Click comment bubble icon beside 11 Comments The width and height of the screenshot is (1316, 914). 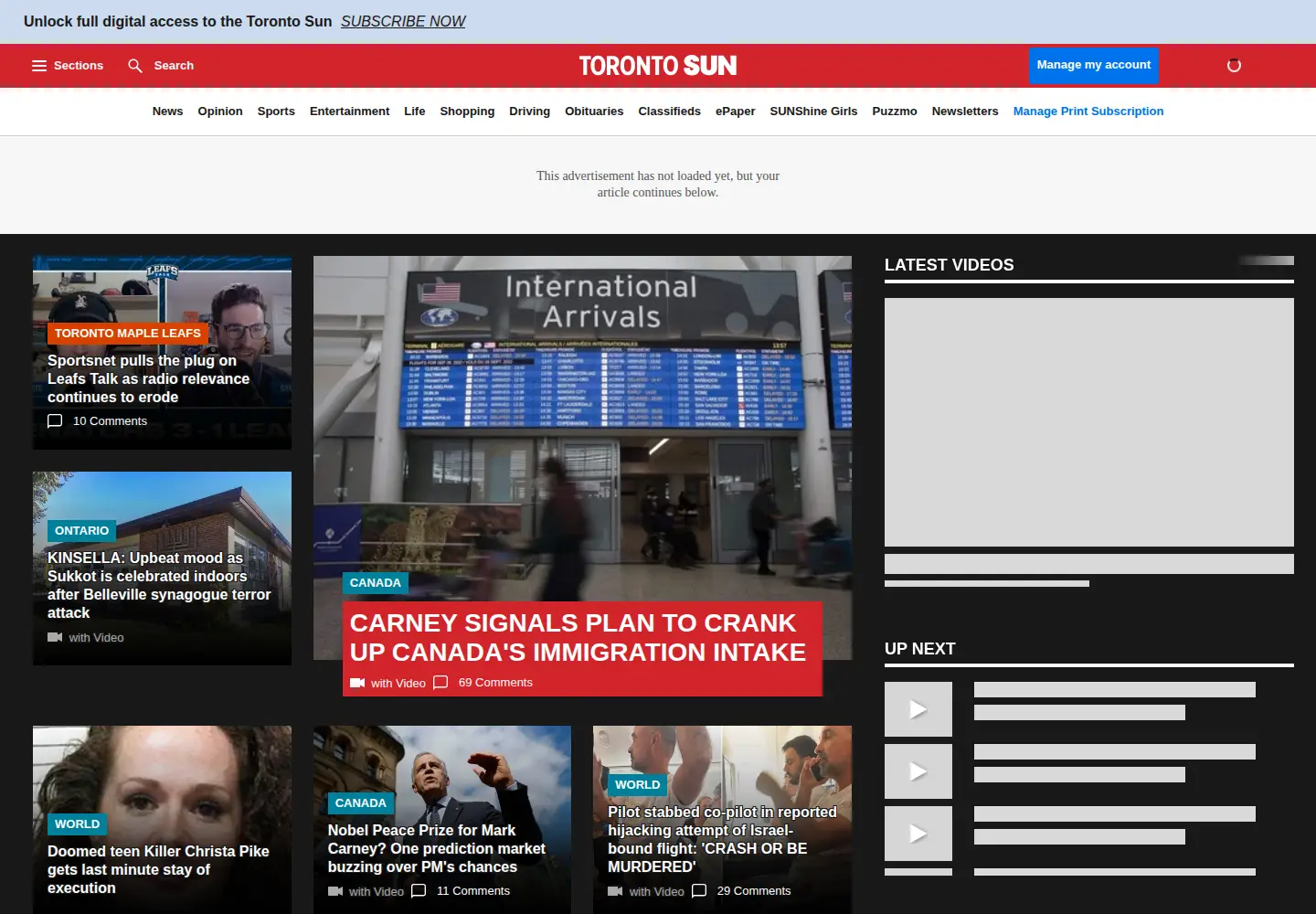pyautogui.click(x=419, y=891)
